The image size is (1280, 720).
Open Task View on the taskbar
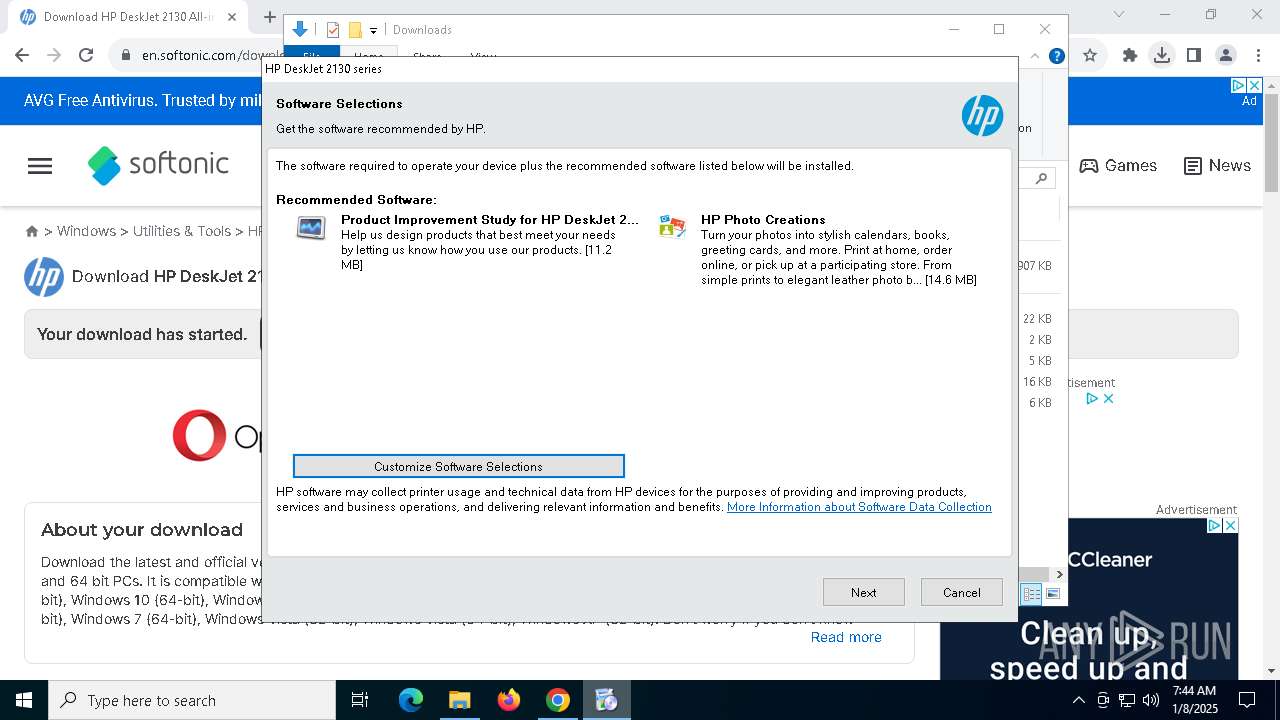pyautogui.click(x=360, y=700)
